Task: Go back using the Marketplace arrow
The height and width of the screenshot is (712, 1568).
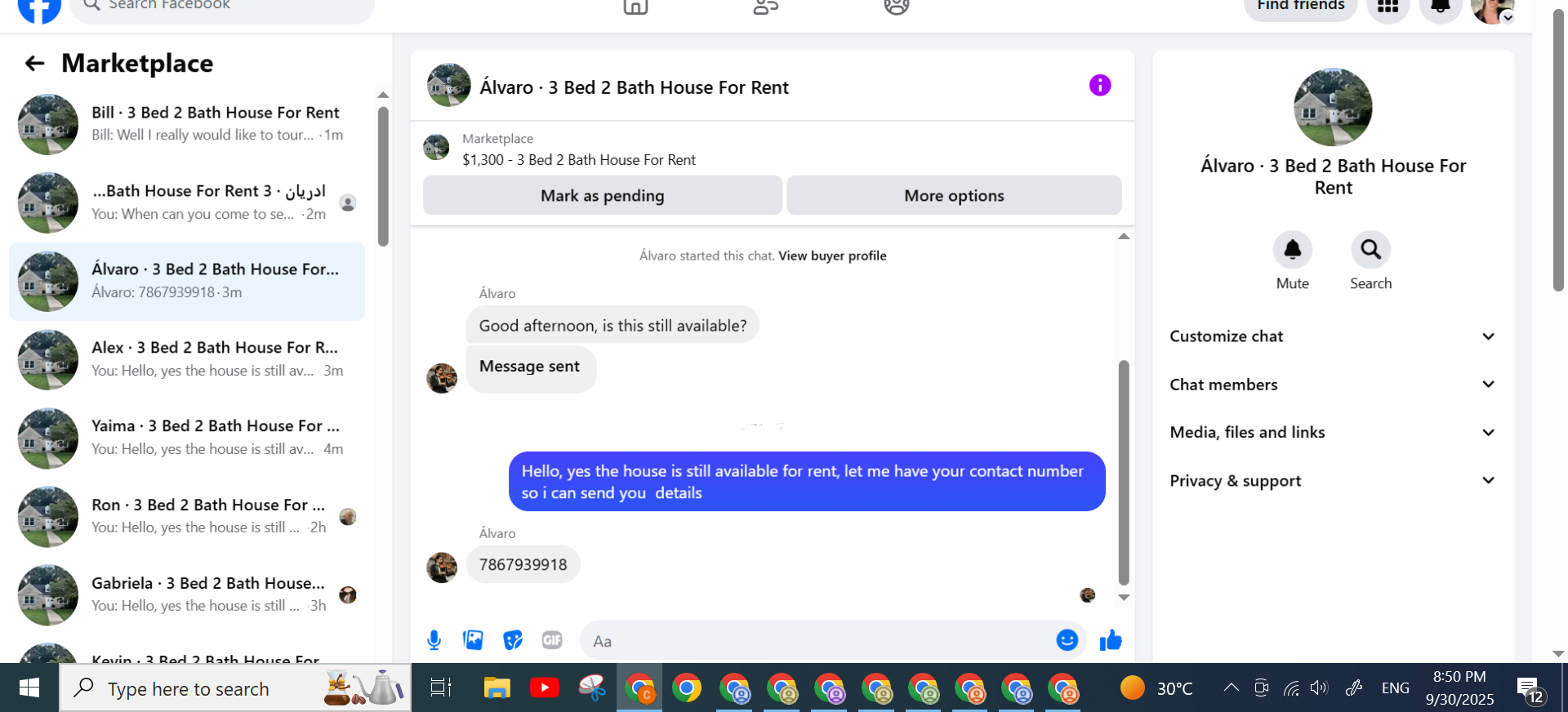Action: [x=34, y=64]
